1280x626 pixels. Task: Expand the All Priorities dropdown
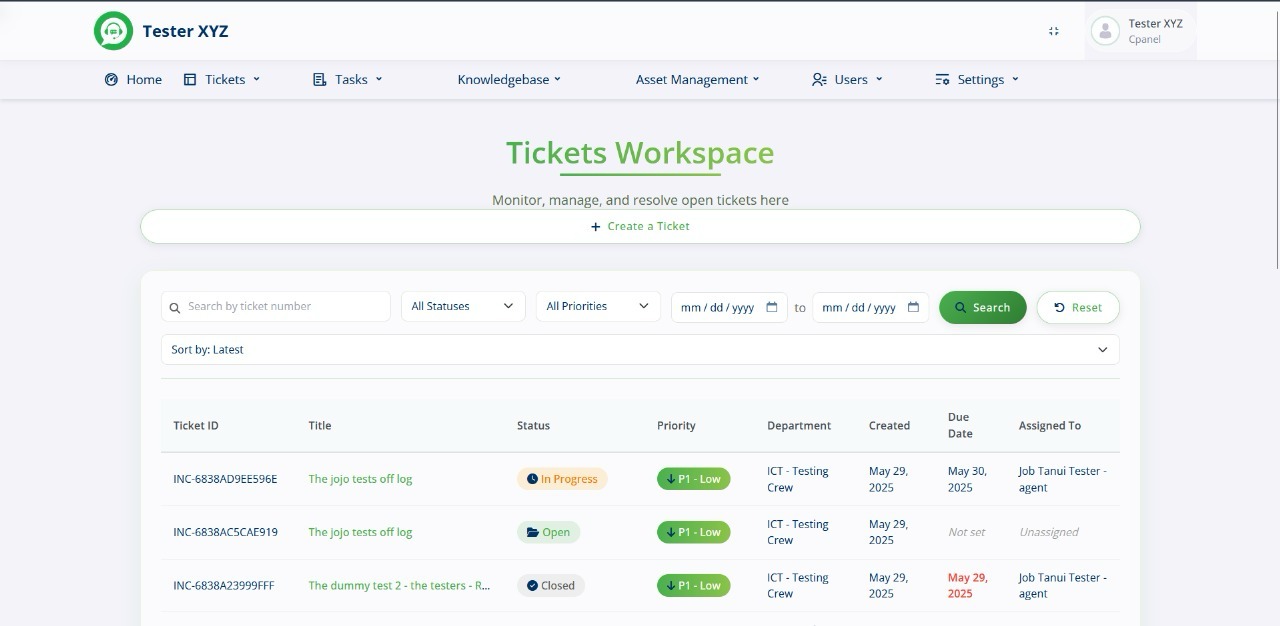(x=598, y=306)
